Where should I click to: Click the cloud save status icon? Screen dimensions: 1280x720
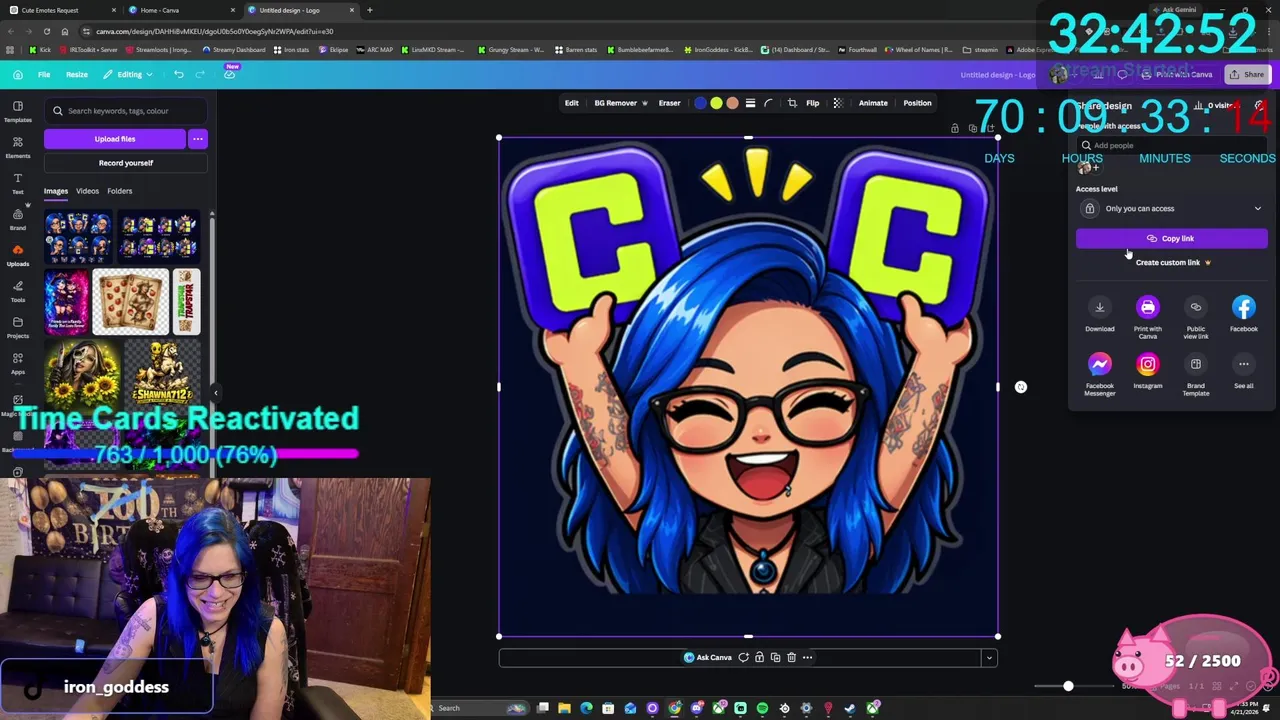click(x=229, y=74)
